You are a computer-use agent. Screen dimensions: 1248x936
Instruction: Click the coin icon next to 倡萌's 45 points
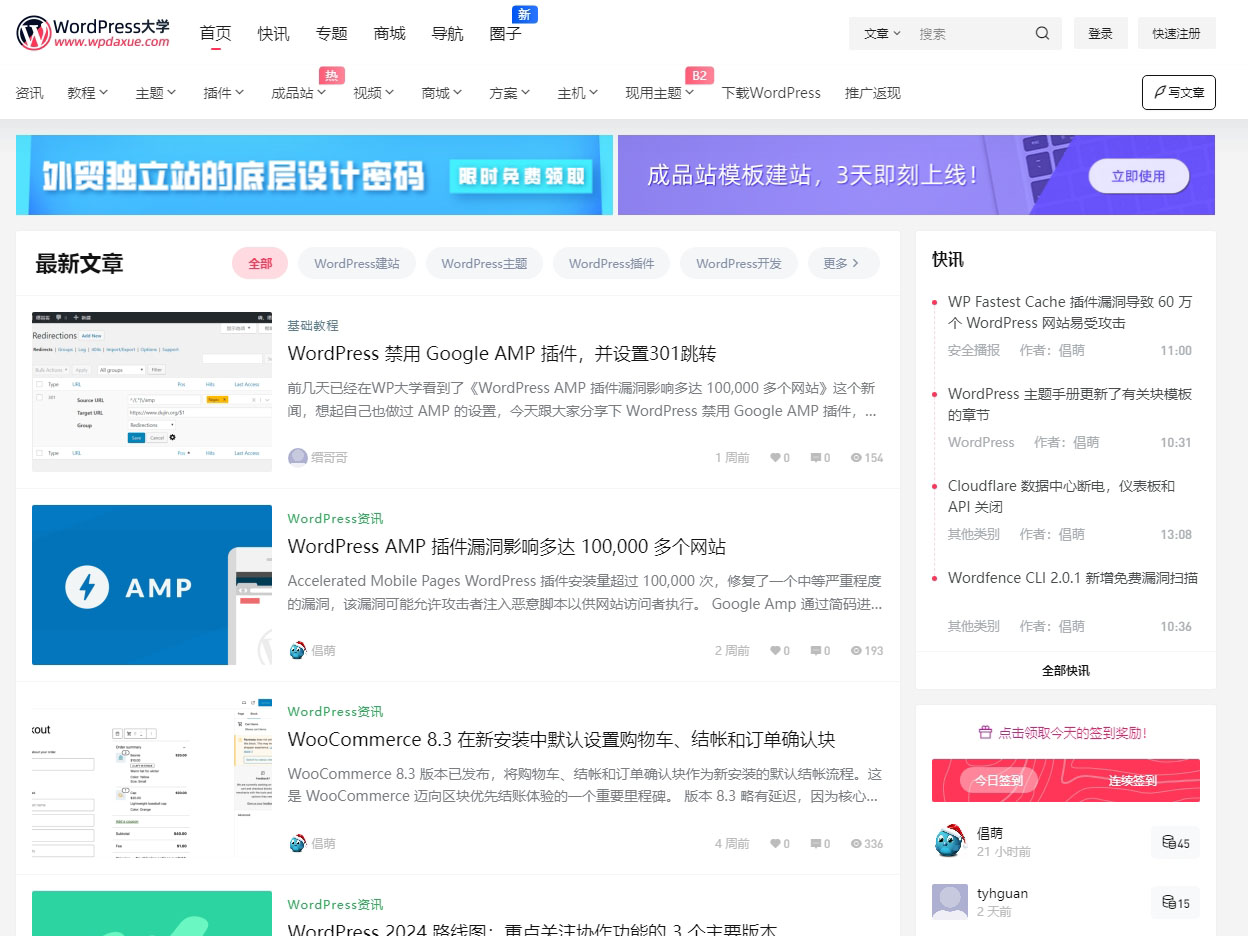pos(1168,842)
